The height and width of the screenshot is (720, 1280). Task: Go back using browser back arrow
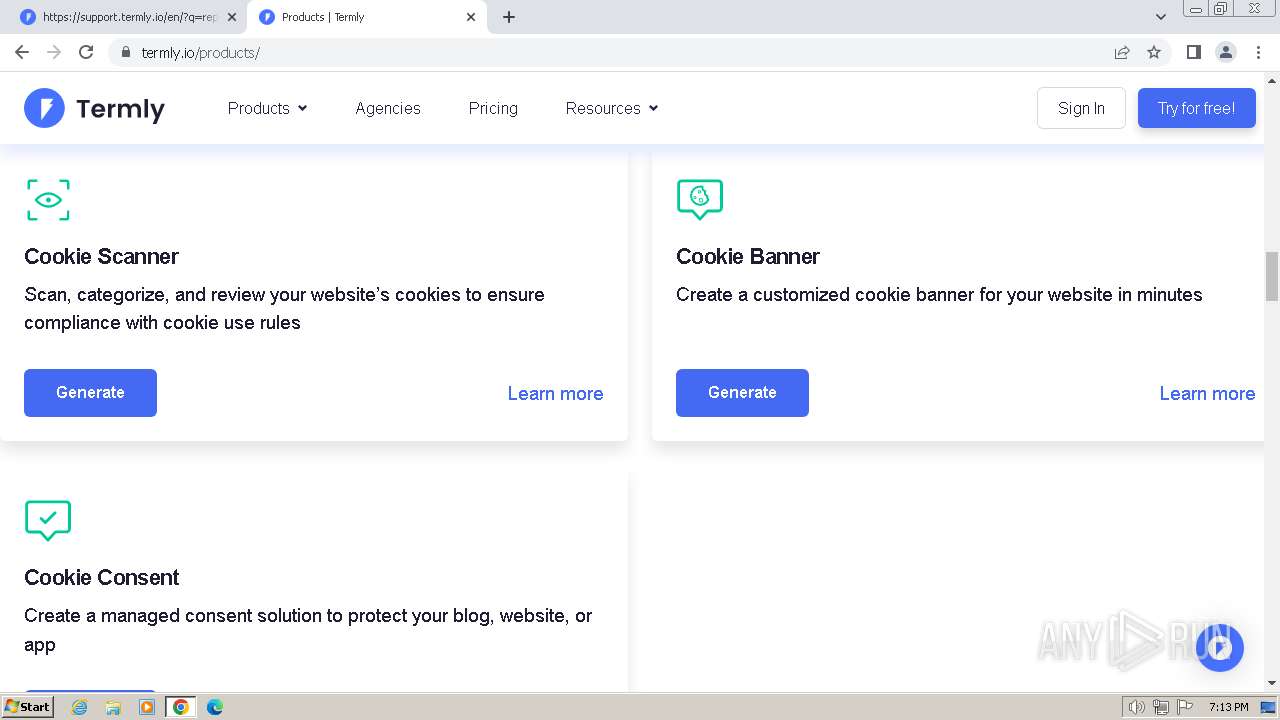(x=22, y=52)
